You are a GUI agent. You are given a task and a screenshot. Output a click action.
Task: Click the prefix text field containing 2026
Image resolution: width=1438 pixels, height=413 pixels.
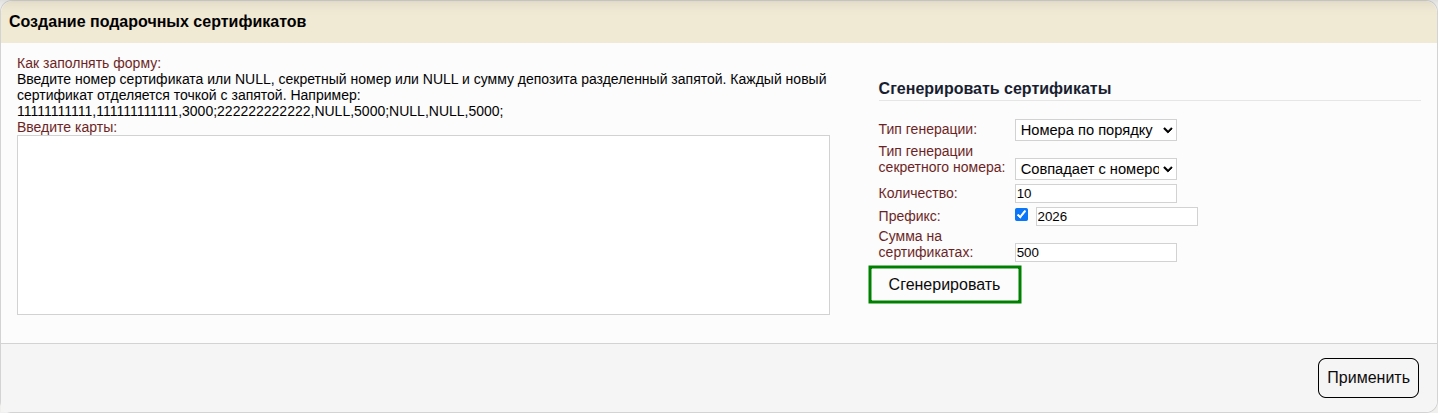click(x=1116, y=216)
